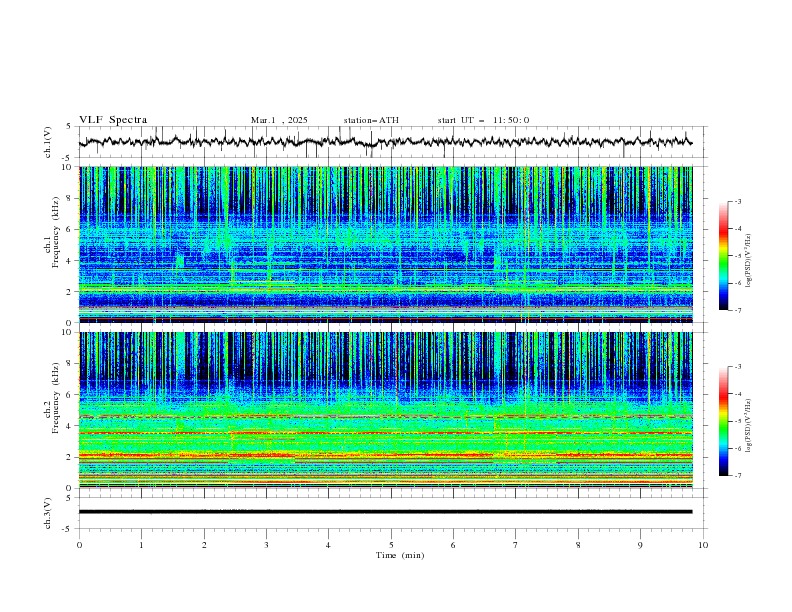Click the "2" tick on the time axis
This screenshot has height=612, width=792.
tap(204, 545)
